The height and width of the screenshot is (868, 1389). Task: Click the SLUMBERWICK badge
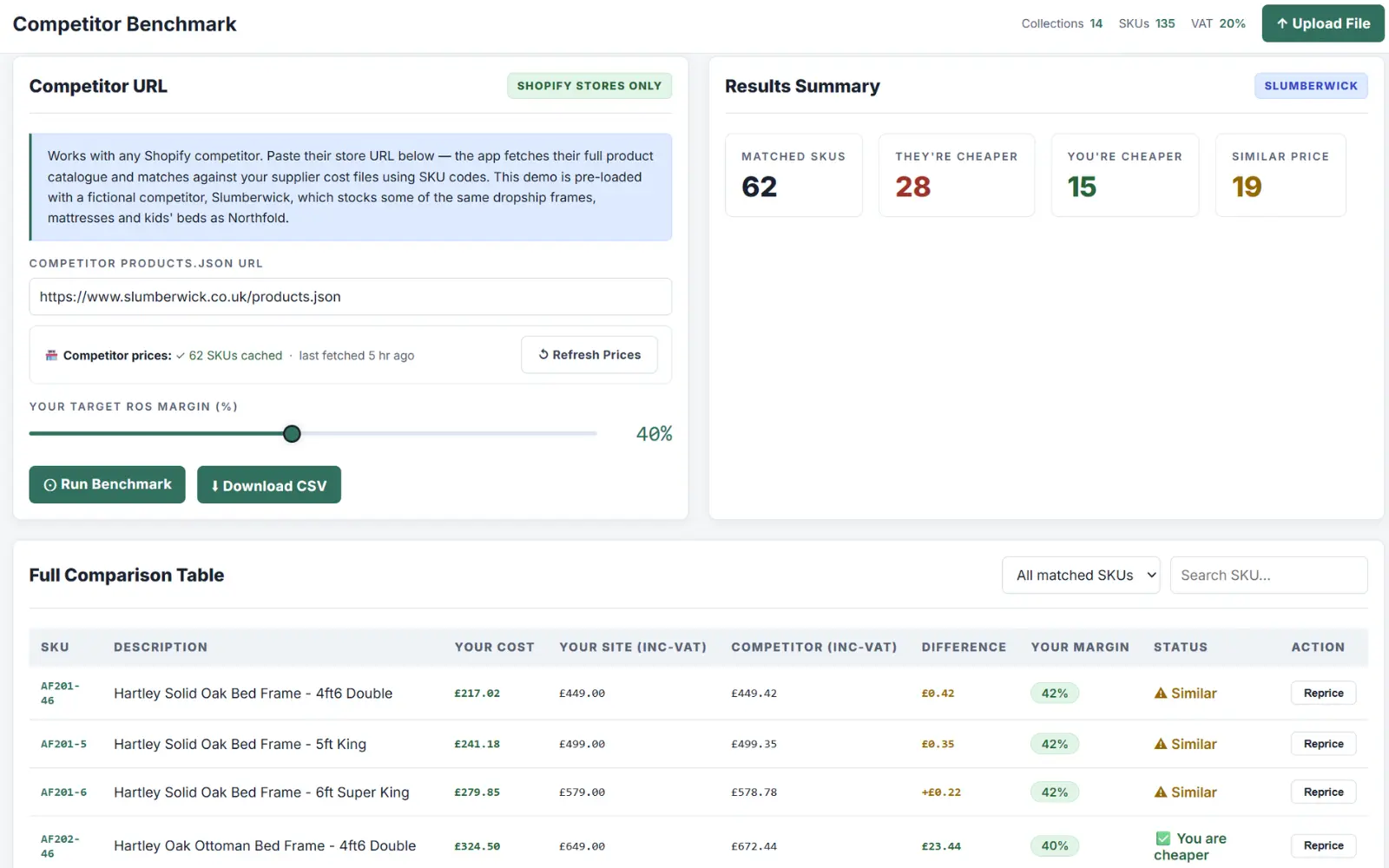coord(1311,86)
